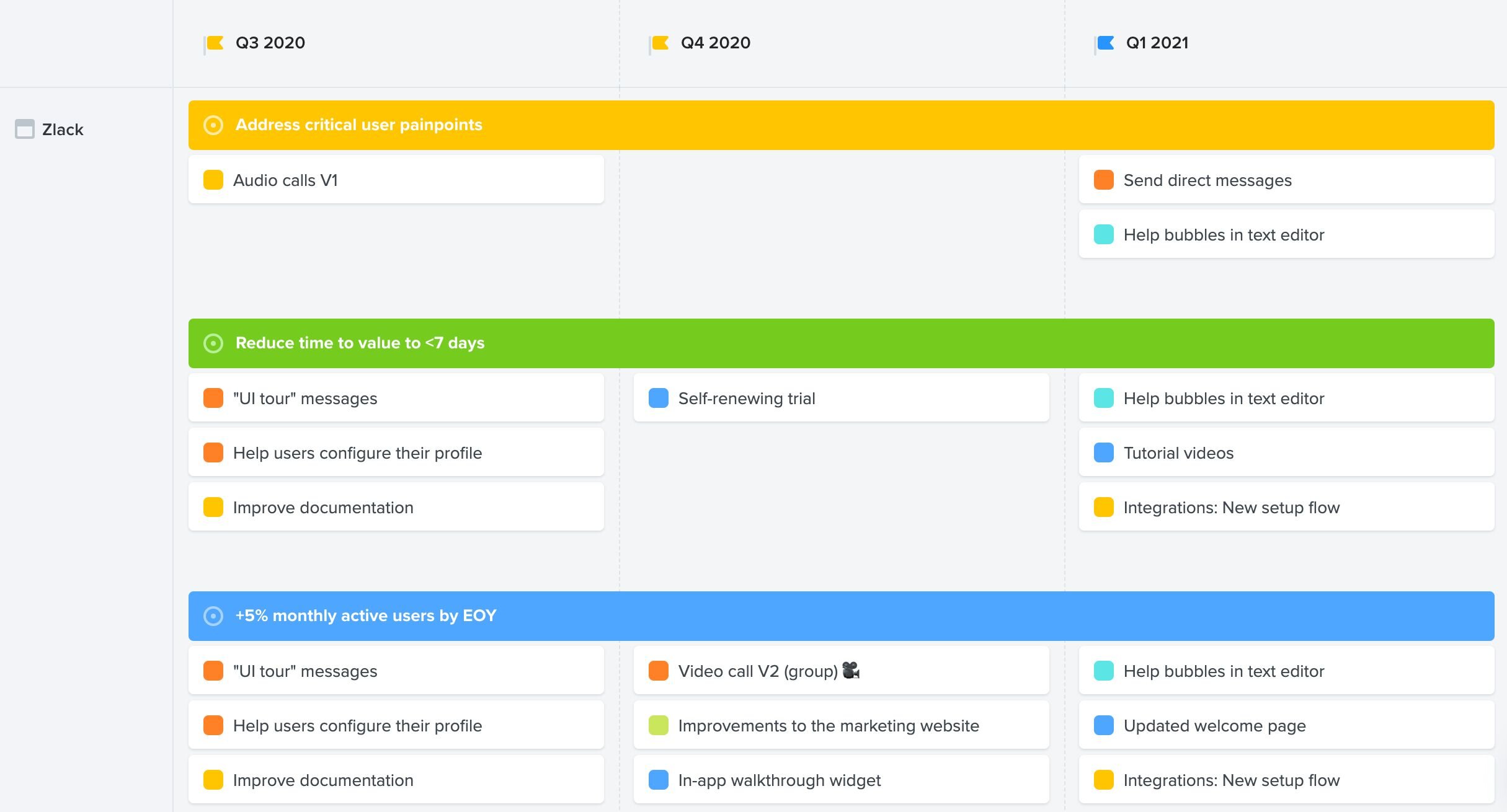
Task: Select the 'Self-renewing trial' Q4 item
Action: pos(841,398)
